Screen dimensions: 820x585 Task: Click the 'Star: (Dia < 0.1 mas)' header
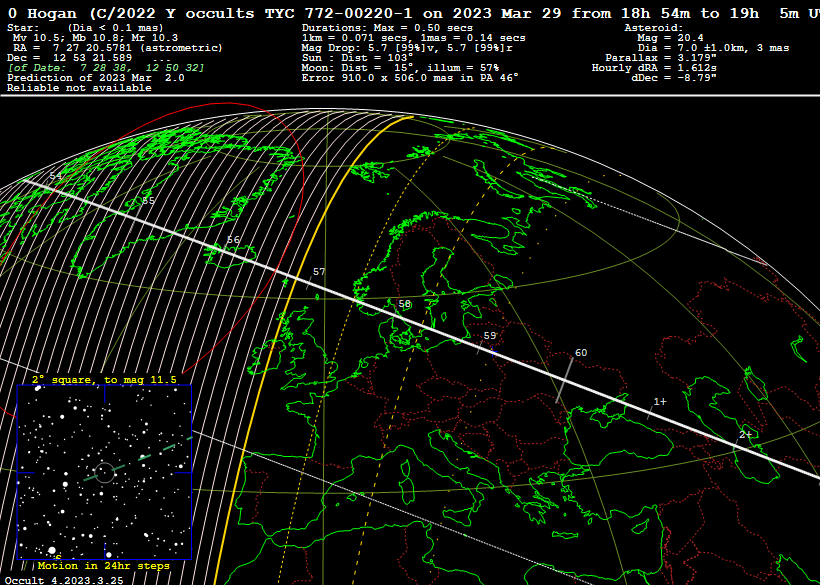click(x=85, y=28)
